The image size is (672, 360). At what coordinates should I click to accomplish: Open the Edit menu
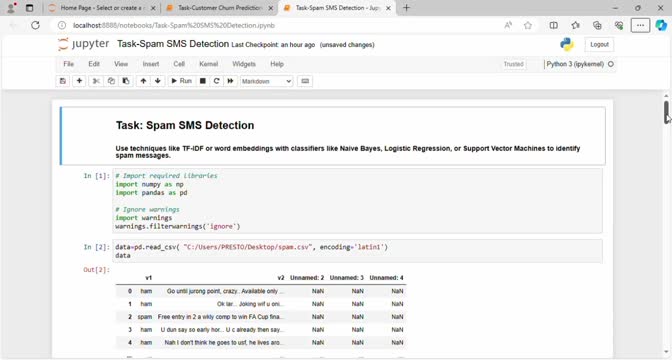tap(94, 64)
